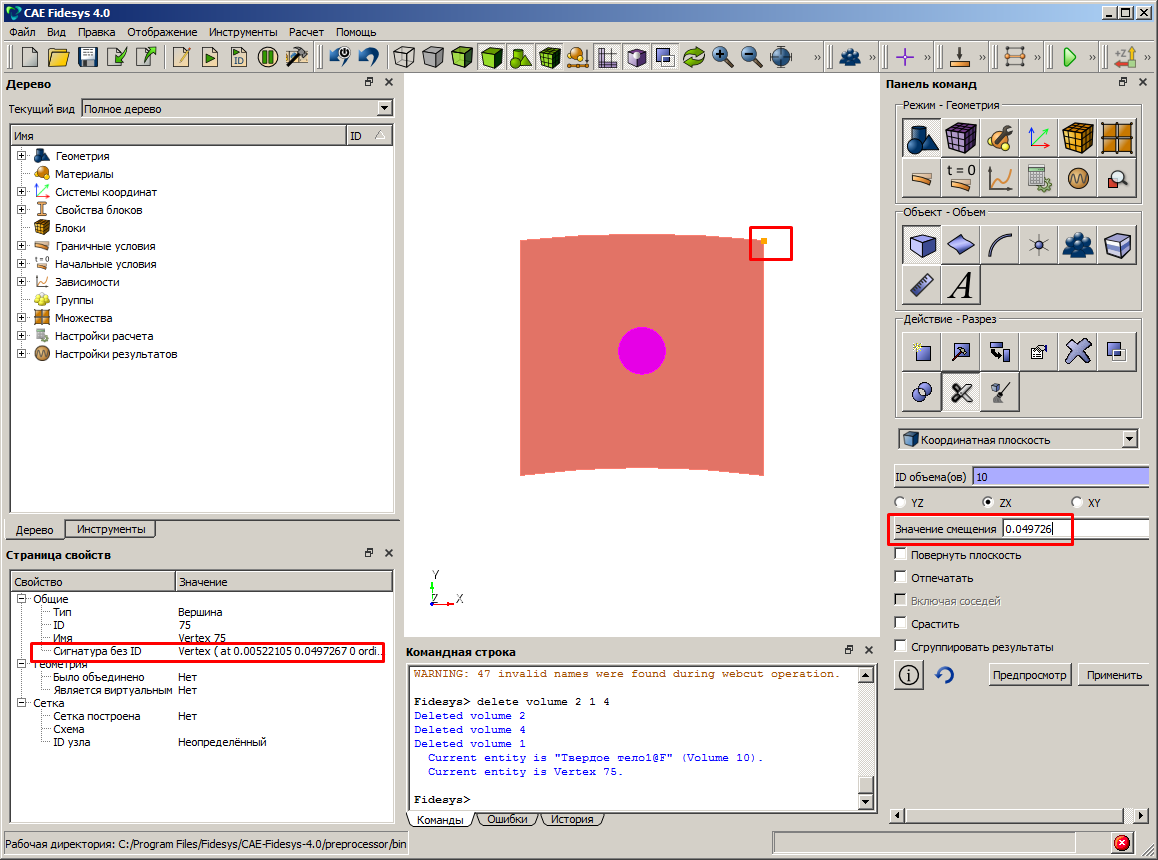Switch to the История tab
This screenshot has height=860, width=1158.
572,819
